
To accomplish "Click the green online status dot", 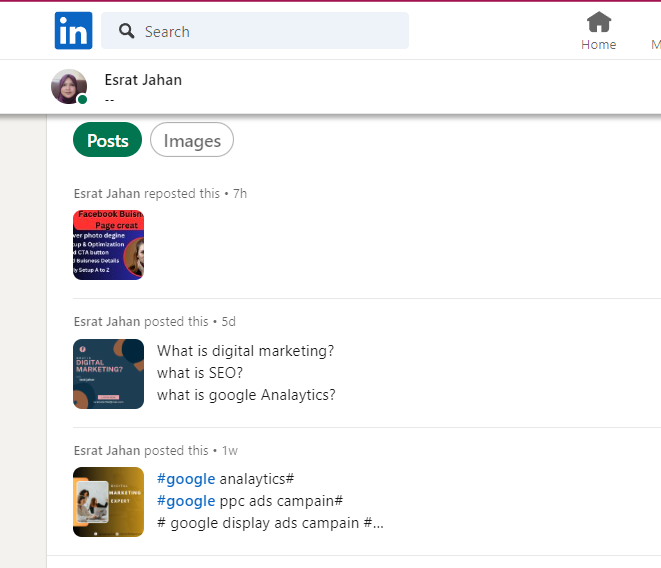I will click(x=82, y=100).
